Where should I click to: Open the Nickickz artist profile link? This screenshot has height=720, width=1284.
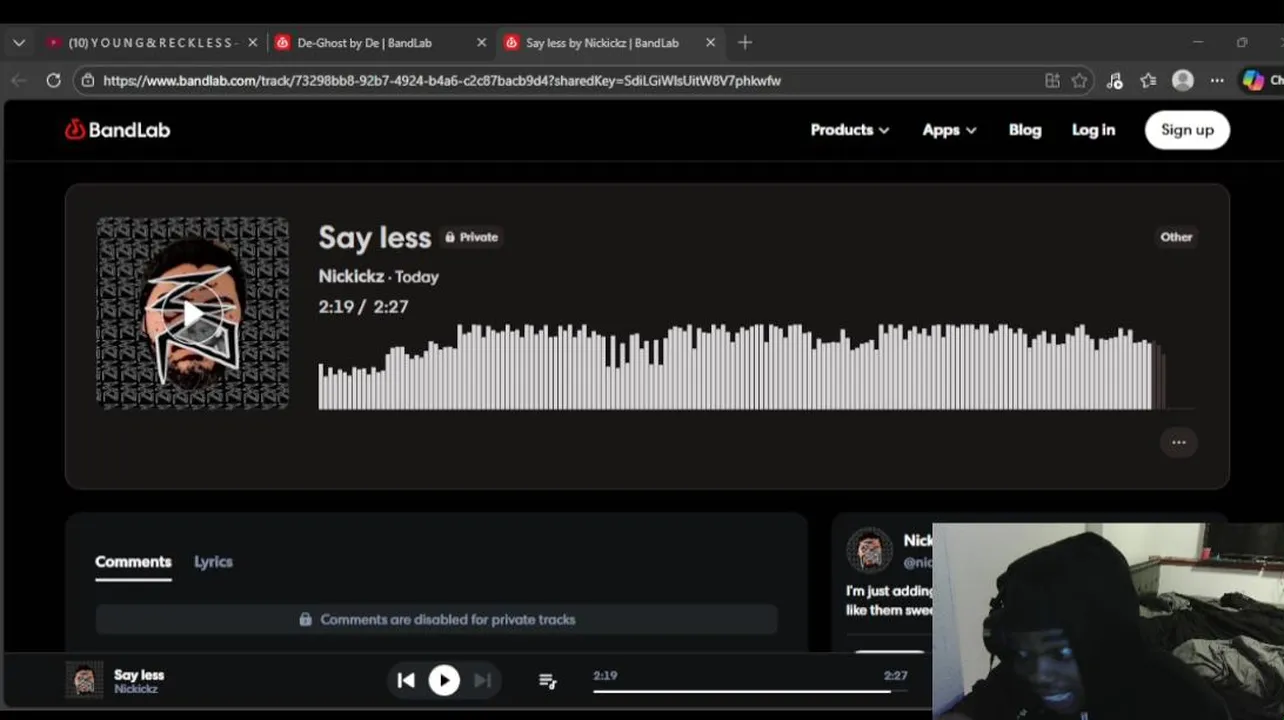pos(351,276)
